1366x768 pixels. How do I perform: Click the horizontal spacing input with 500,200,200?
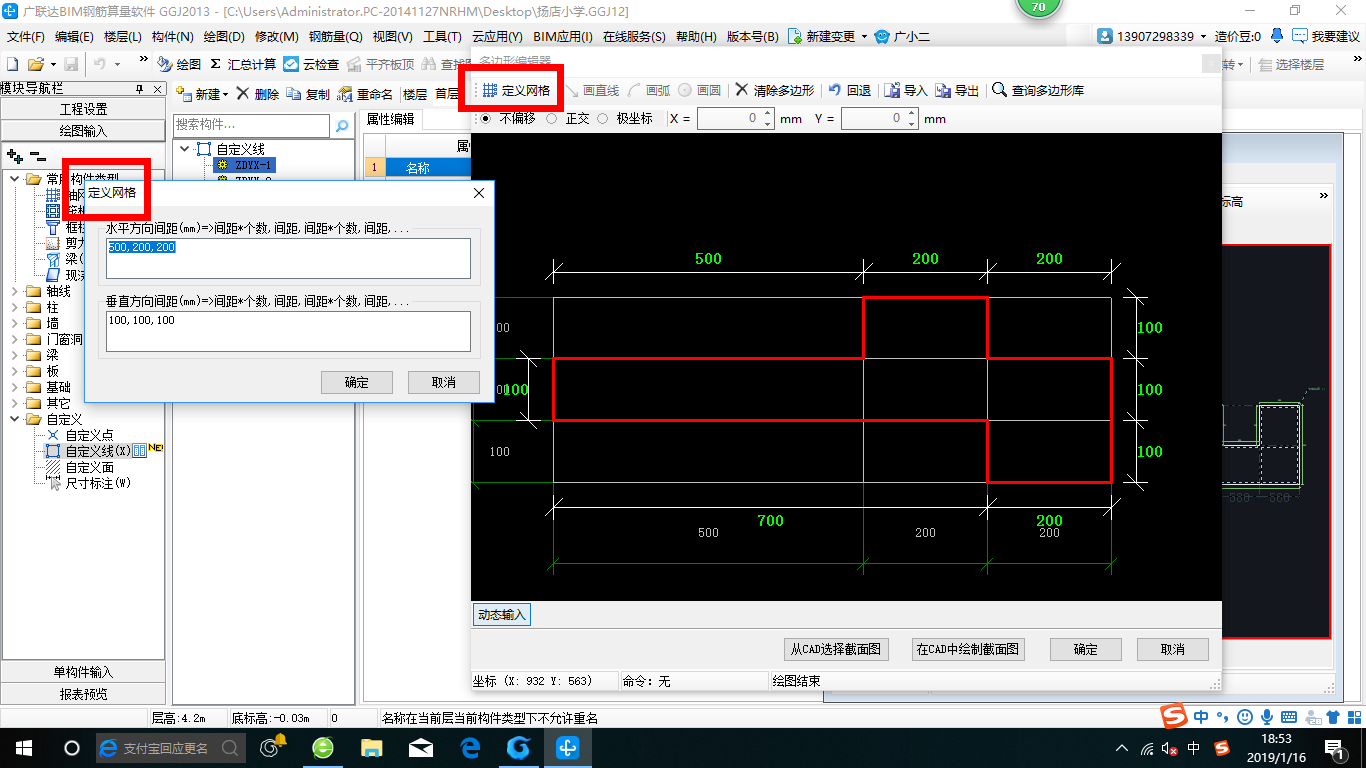tap(288, 258)
